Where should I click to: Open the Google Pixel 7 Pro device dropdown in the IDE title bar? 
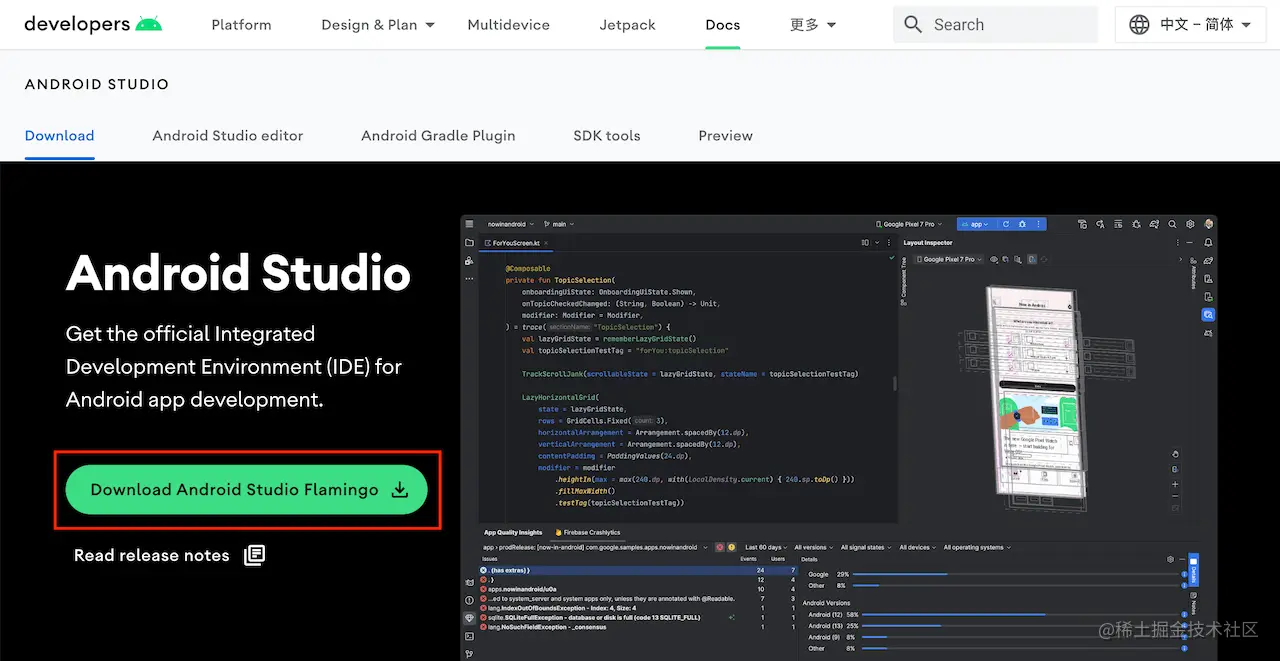(909, 225)
